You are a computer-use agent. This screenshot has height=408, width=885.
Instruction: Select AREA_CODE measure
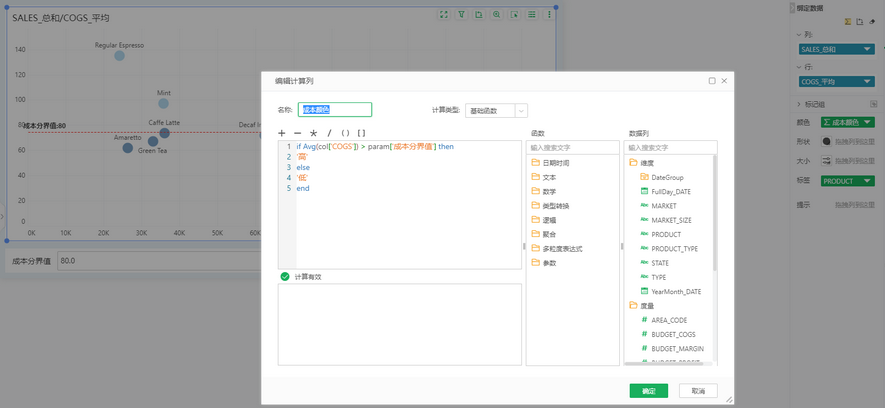pos(669,320)
